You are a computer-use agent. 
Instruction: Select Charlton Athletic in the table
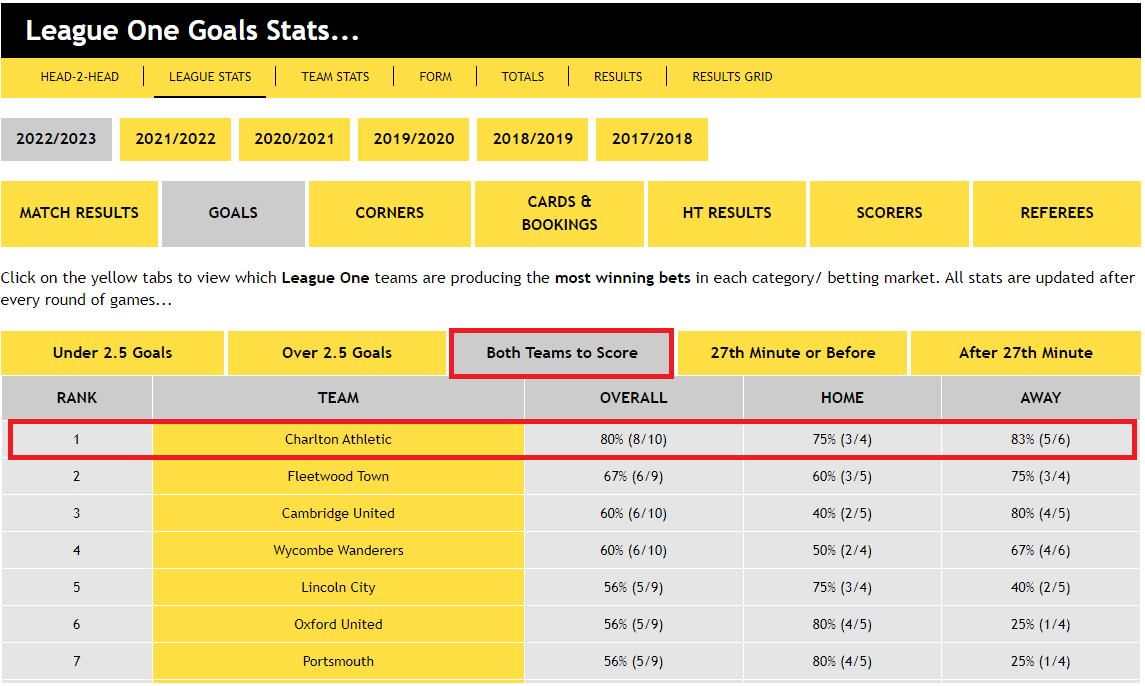pyautogui.click(x=338, y=439)
